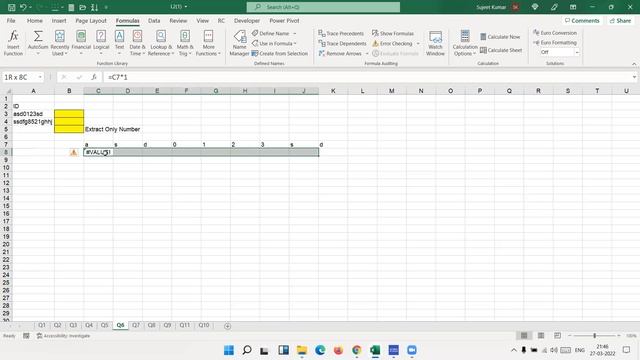Click the Share button
The image size is (640, 360).
click(x=620, y=20)
